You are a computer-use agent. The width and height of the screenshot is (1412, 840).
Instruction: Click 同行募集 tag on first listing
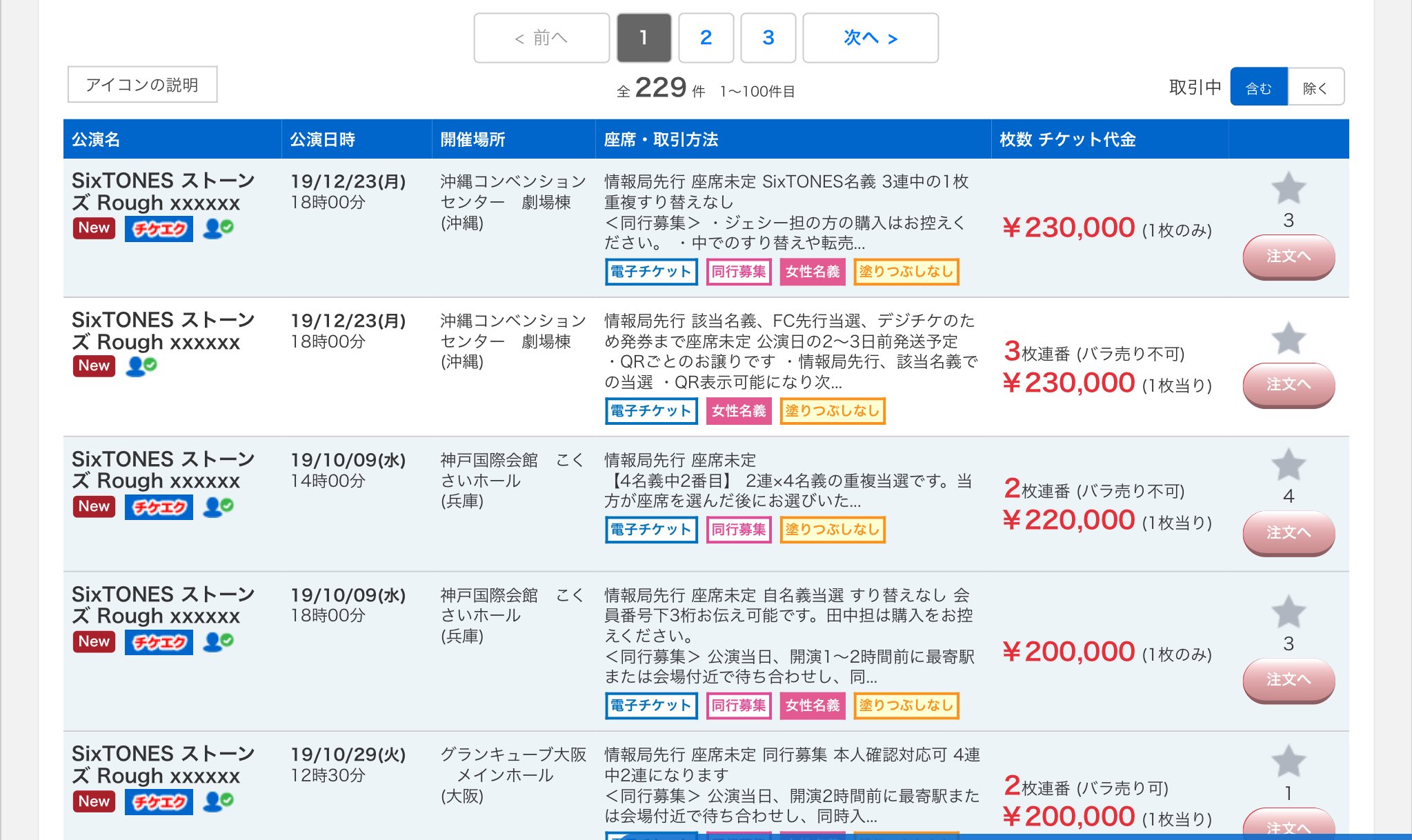(738, 272)
